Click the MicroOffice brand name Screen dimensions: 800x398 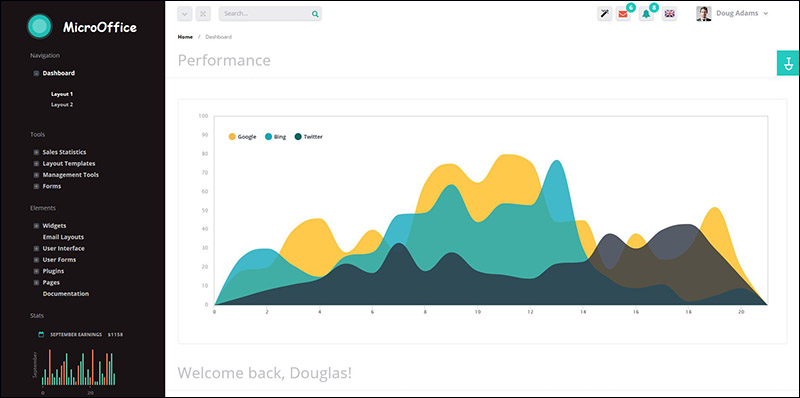coord(100,28)
